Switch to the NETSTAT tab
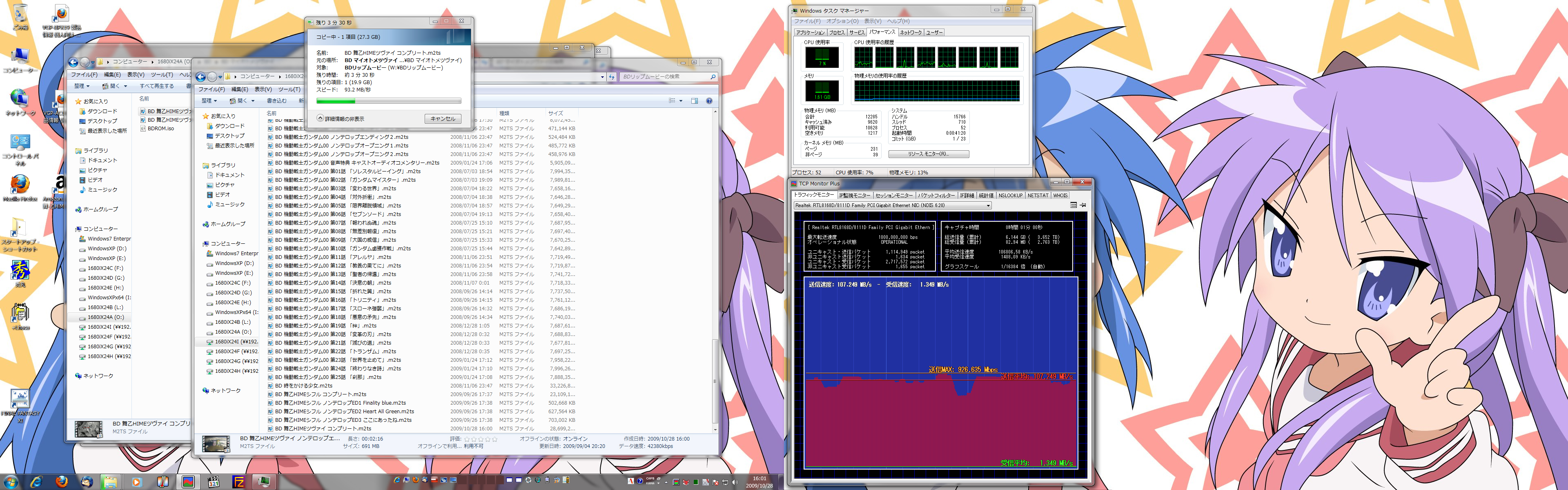Viewport: 1568px width, 490px height. pos(1038,196)
